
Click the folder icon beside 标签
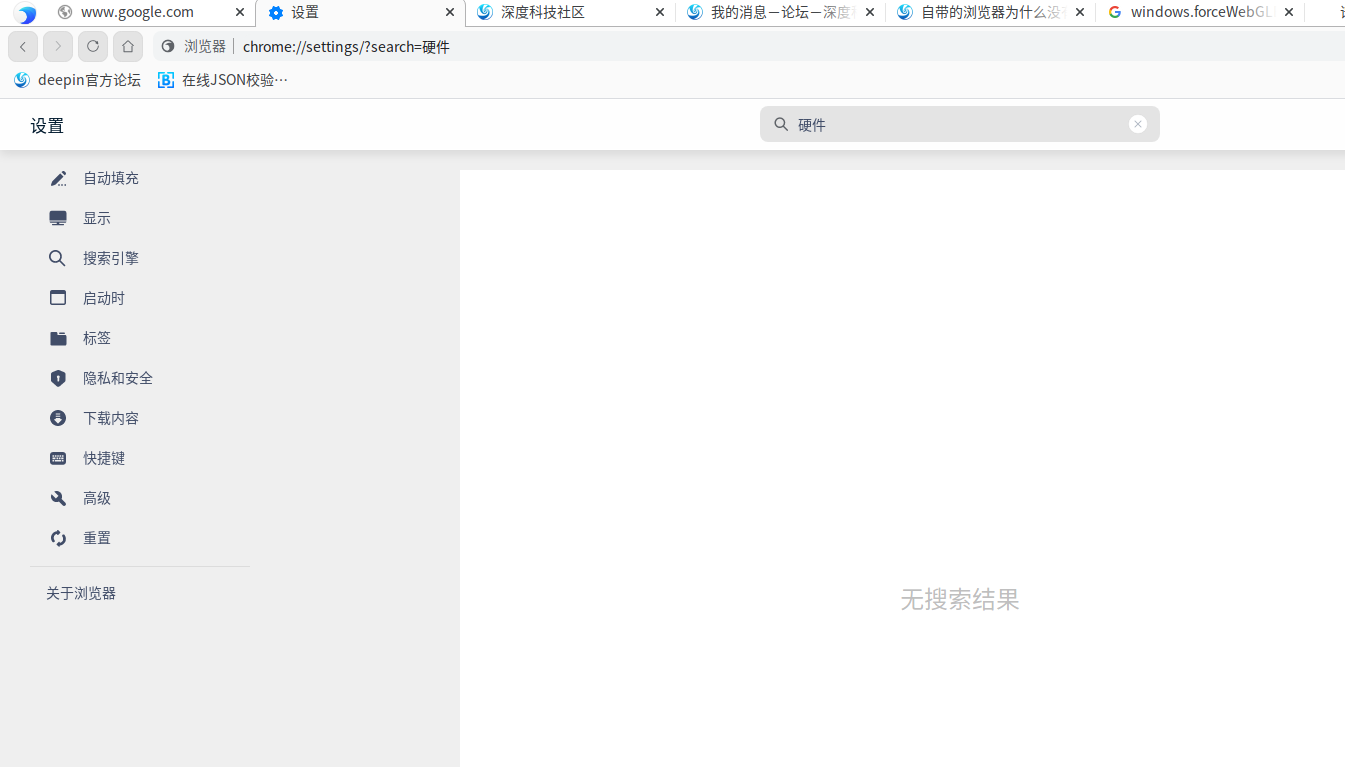click(58, 338)
